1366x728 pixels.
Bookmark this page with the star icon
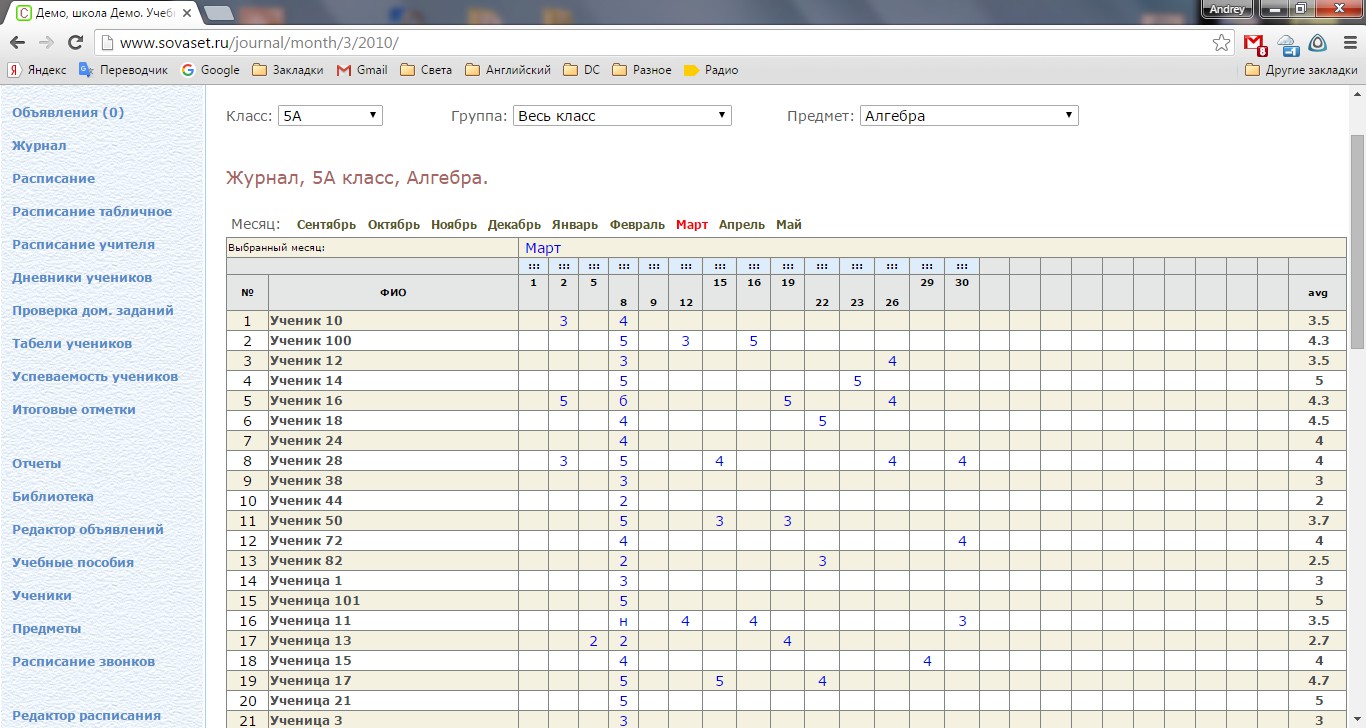1221,43
